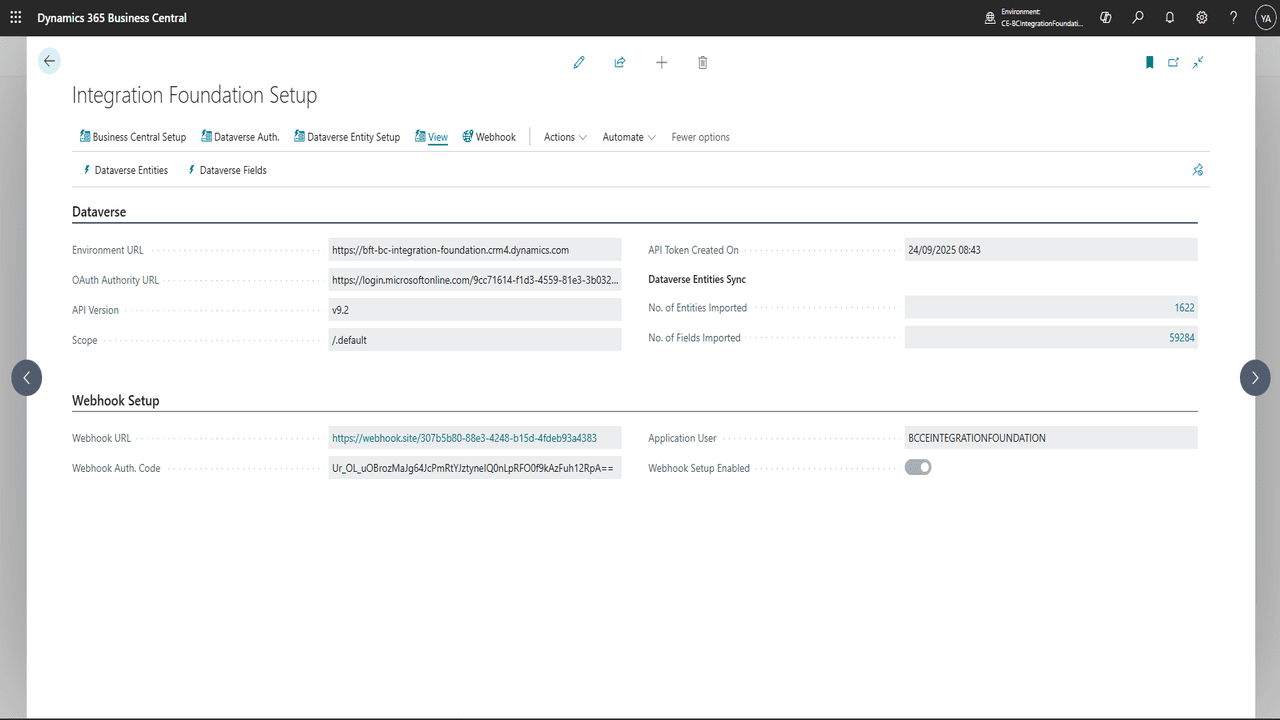Image resolution: width=1280 pixels, height=720 pixels.
Task: Click the Dataverse Entities Sync label
Action: pos(697,279)
